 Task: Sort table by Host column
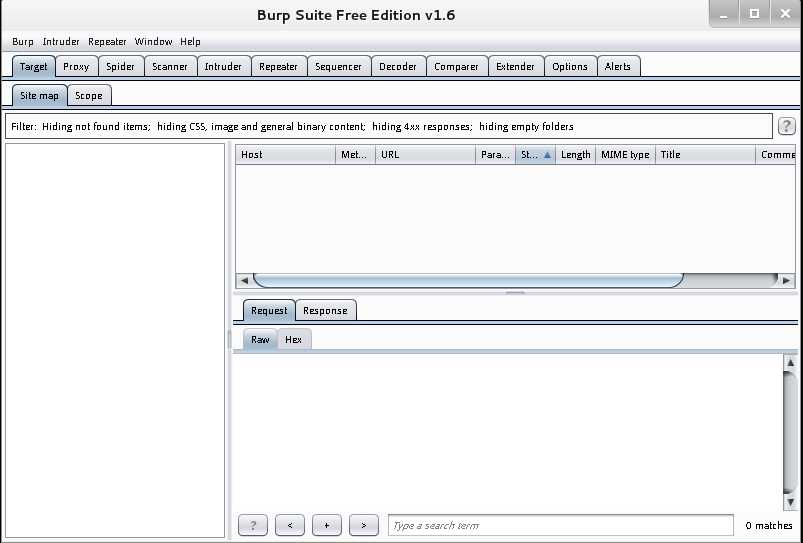point(285,155)
